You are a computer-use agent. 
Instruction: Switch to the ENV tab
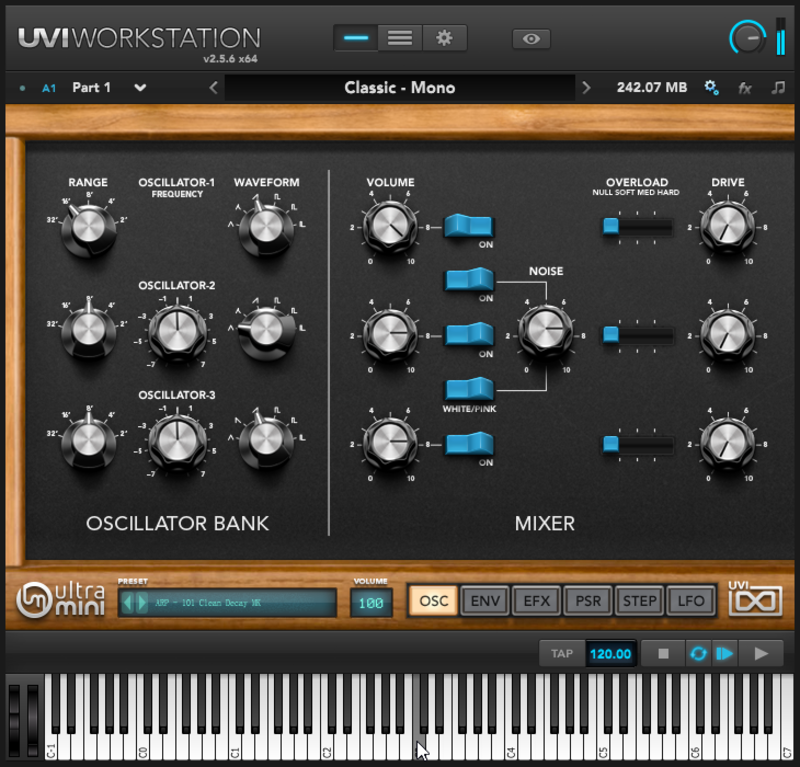point(485,601)
